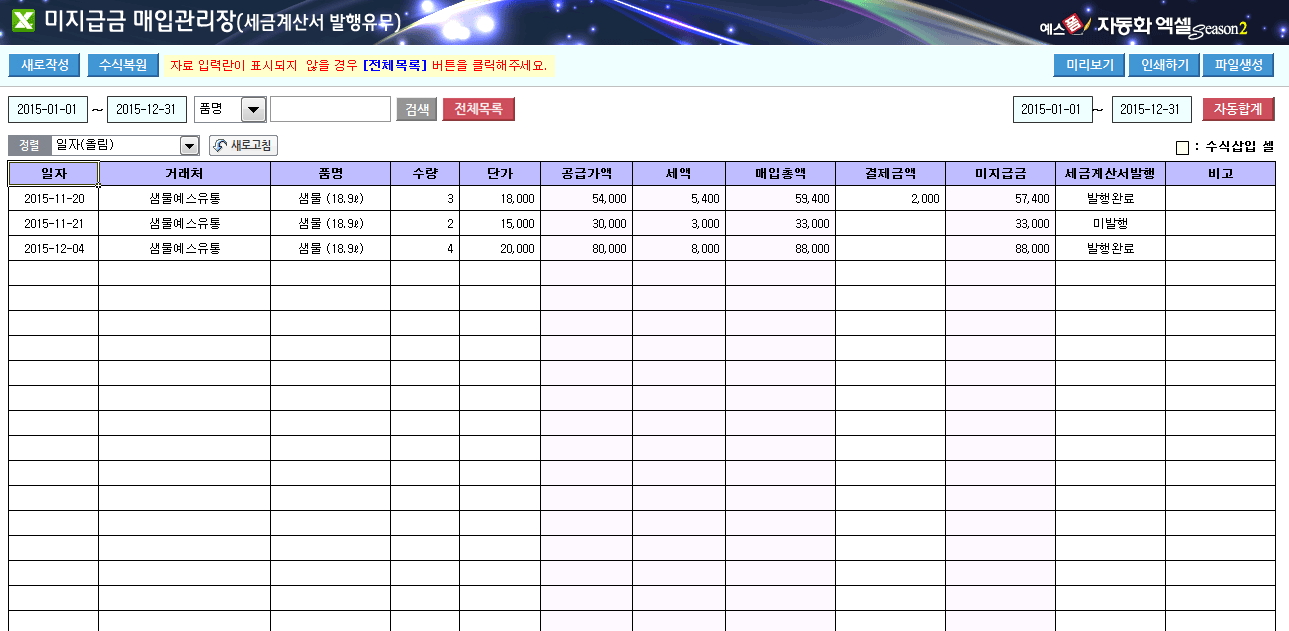Click the supply amount cell 80,000

586,248
